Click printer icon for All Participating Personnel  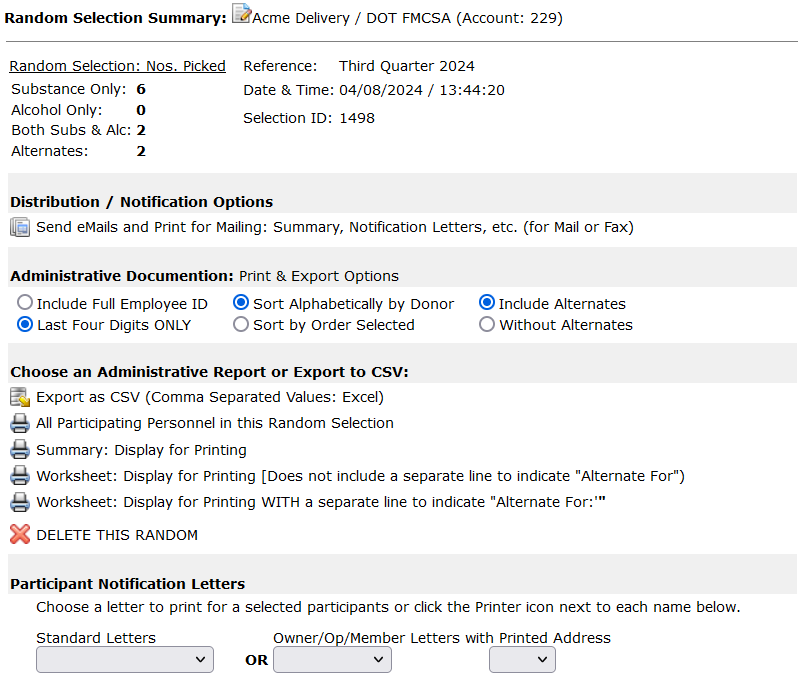click(x=20, y=424)
